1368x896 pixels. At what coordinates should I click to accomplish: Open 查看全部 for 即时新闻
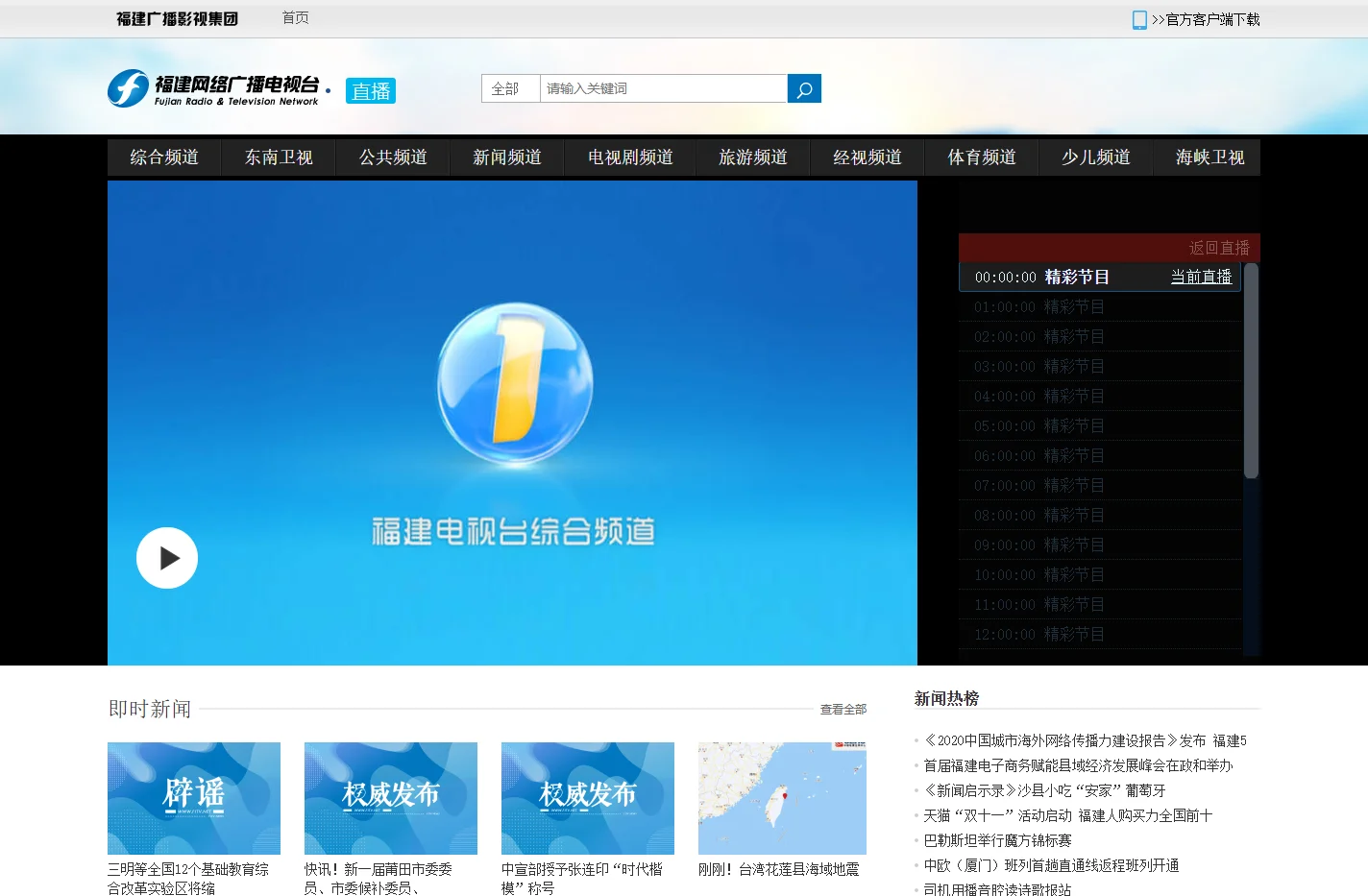click(x=843, y=710)
